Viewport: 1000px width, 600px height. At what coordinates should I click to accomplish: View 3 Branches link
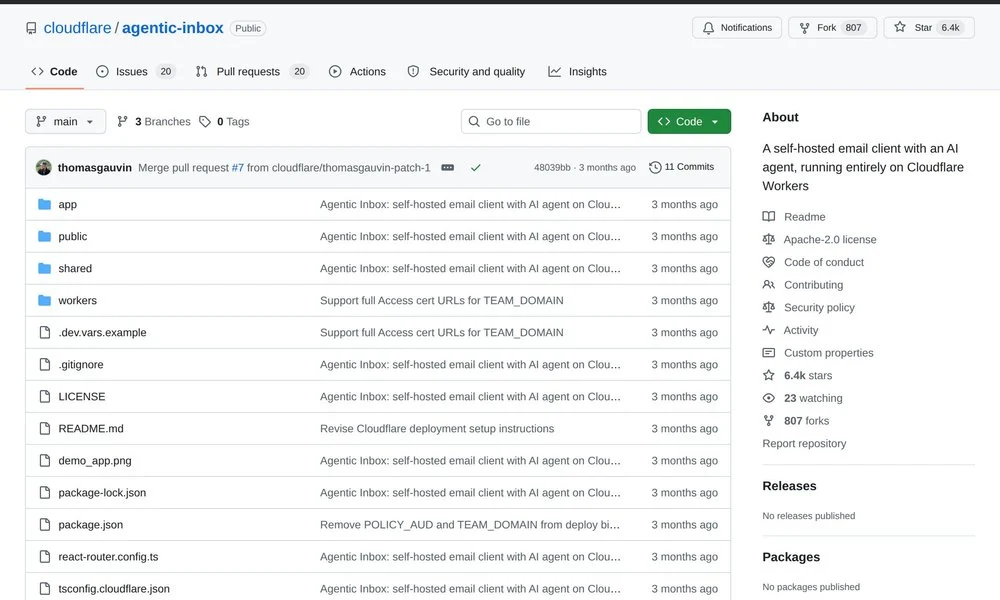154,121
